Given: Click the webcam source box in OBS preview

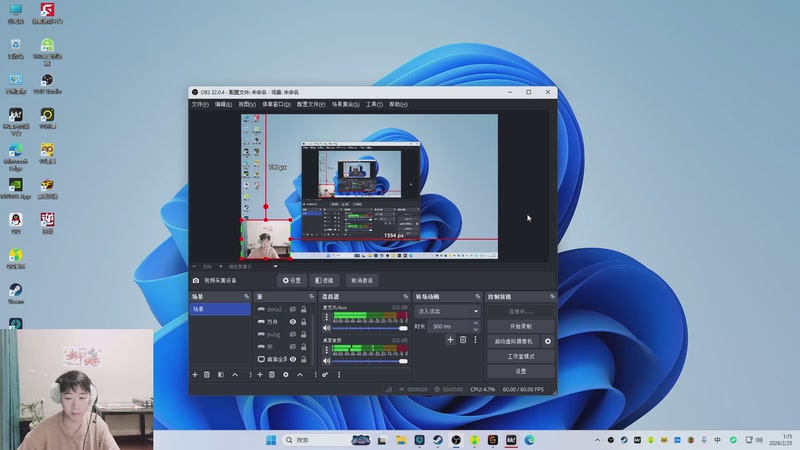Looking at the screenshot, I should point(266,239).
